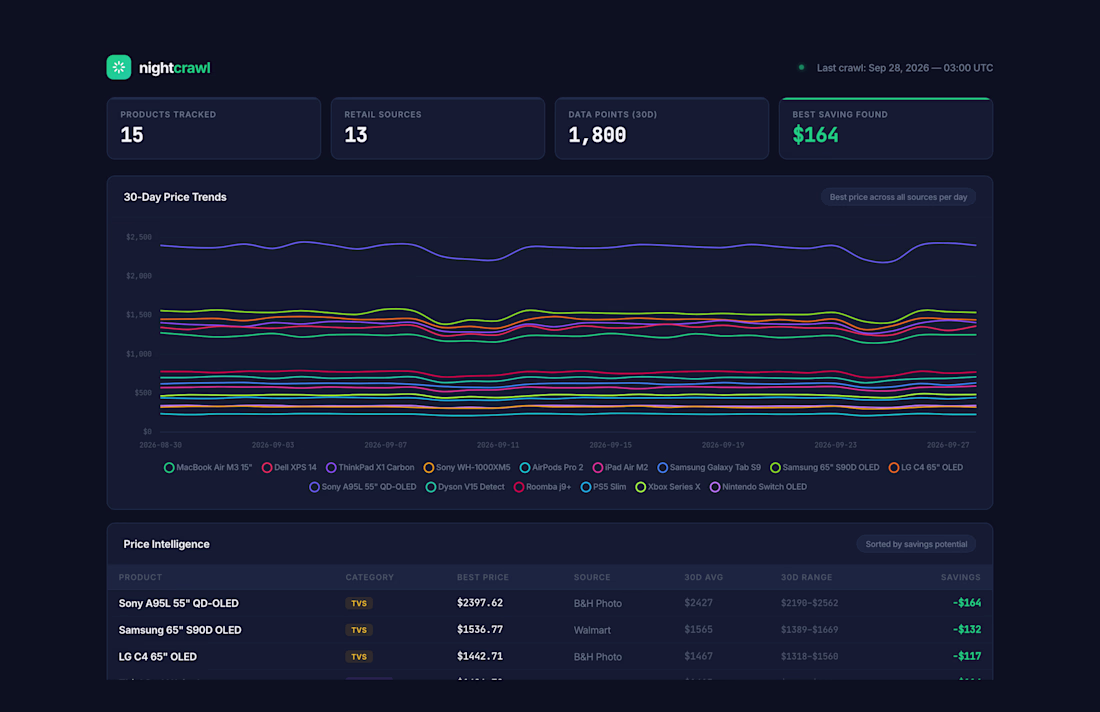The height and width of the screenshot is (712, 1100).
Task: Click the Price Intelligence heading
Action: click(x=166, y=544)
